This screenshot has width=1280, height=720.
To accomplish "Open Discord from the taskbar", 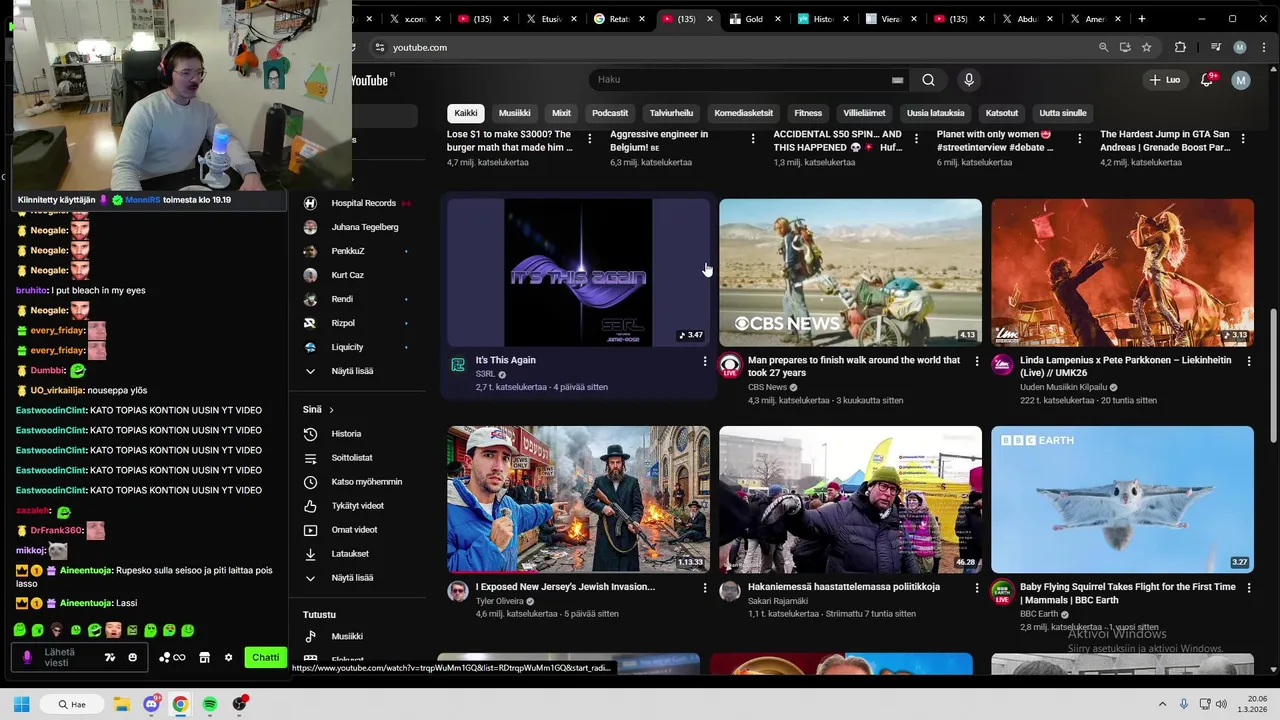I will point(151,704).
